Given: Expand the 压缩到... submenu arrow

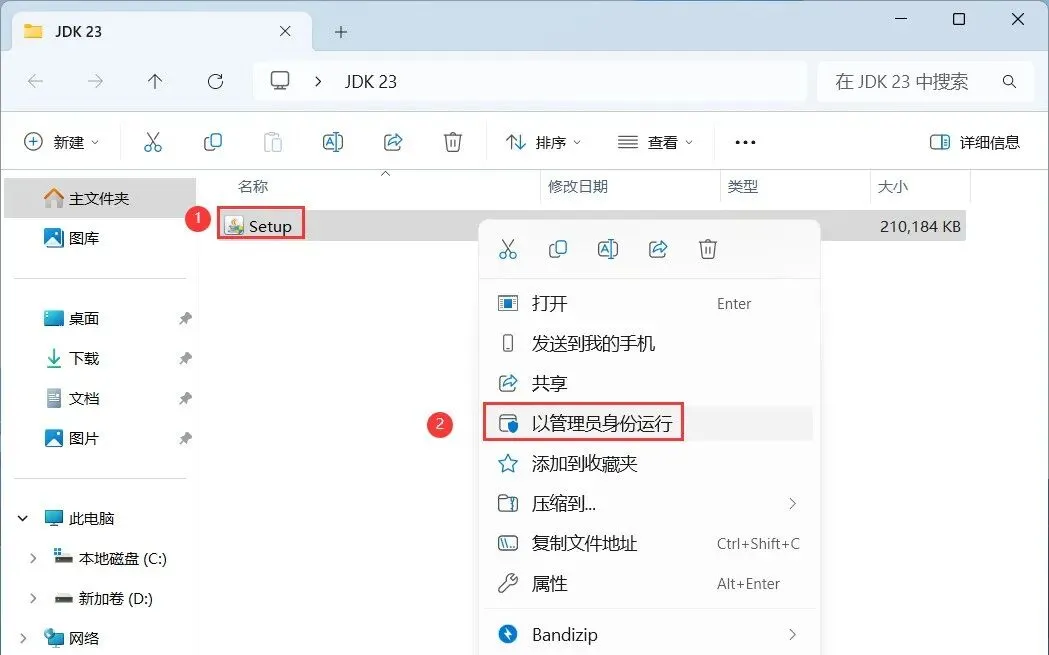Looking at the screenshot, I should tap(792, 504).
